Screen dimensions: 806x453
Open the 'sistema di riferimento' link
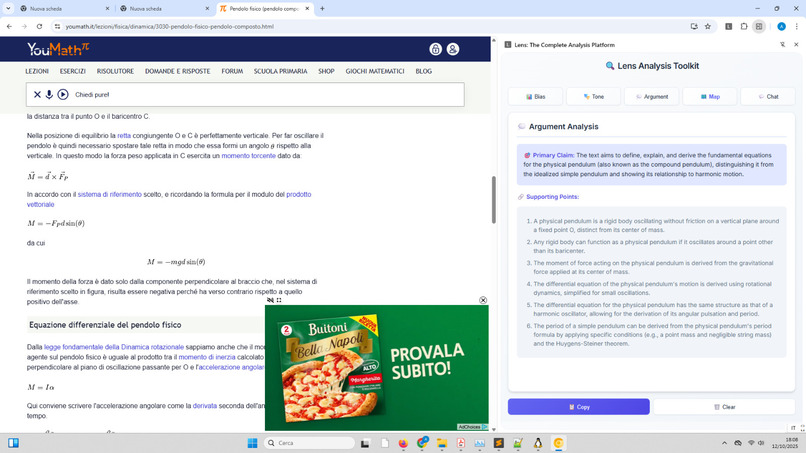109,194
